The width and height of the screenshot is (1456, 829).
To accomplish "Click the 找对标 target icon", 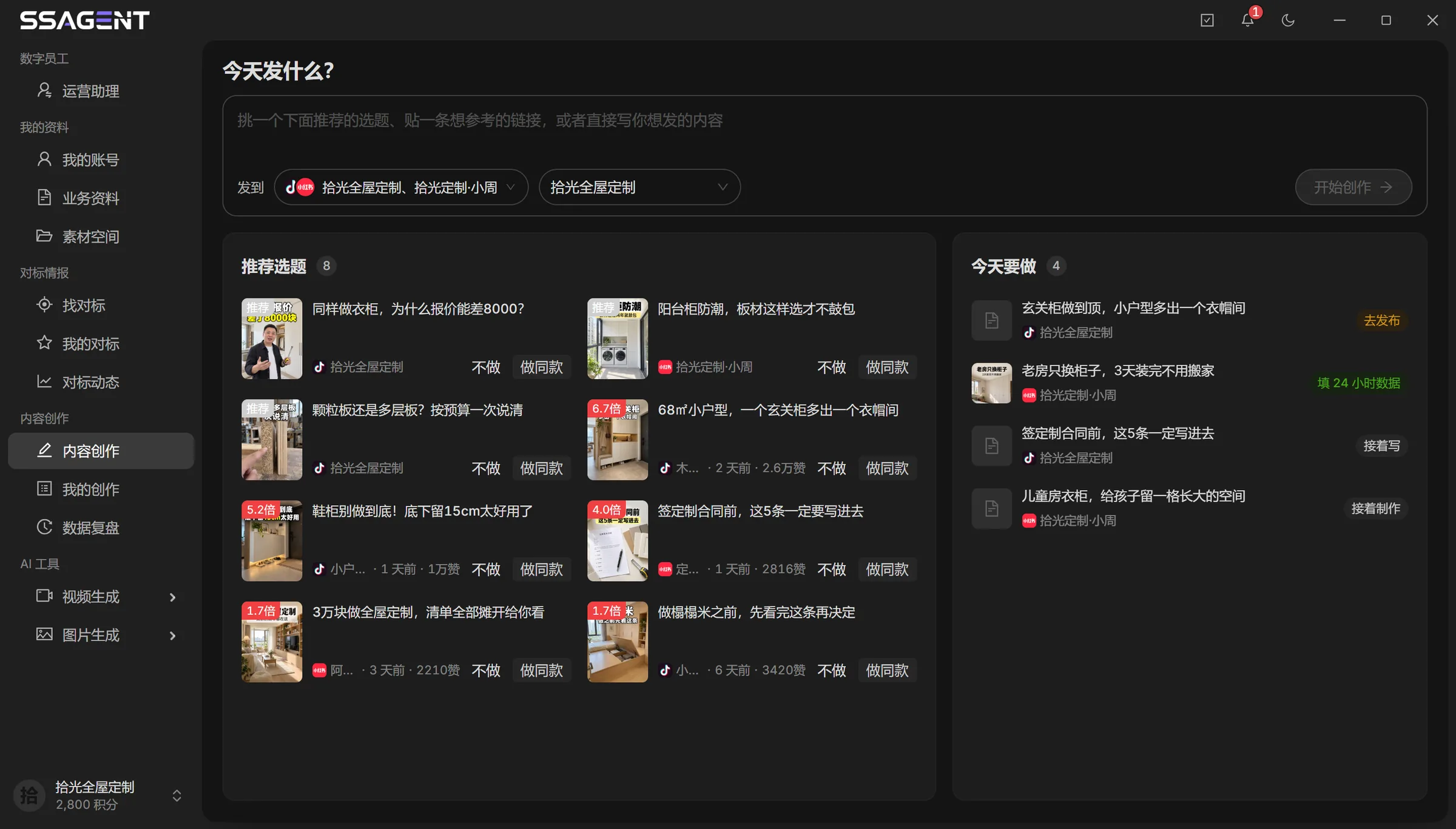I will click(44, 304).
